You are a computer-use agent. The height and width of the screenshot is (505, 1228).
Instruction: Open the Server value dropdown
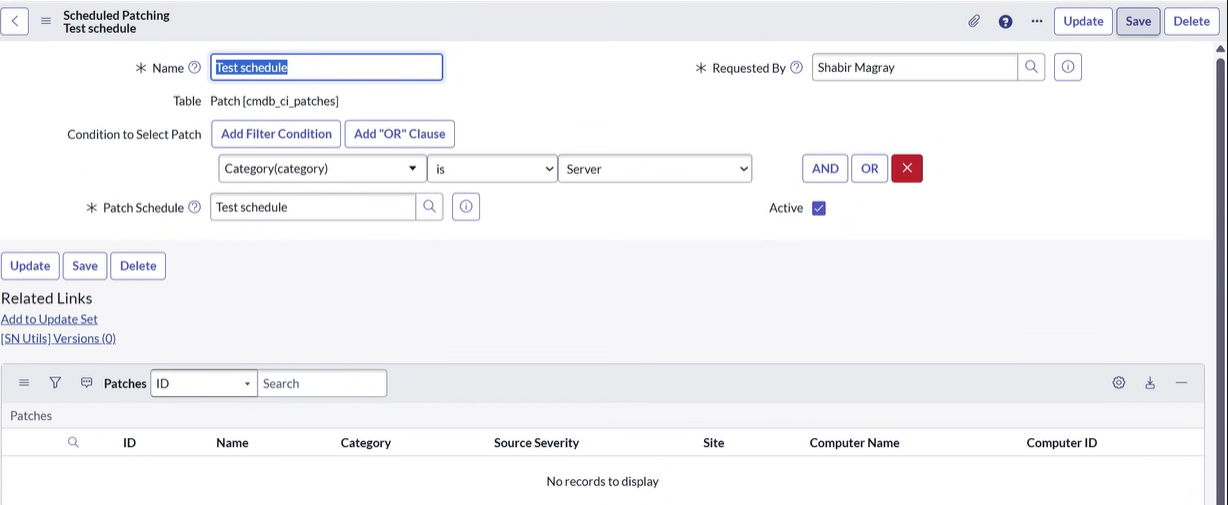point(655,169)
